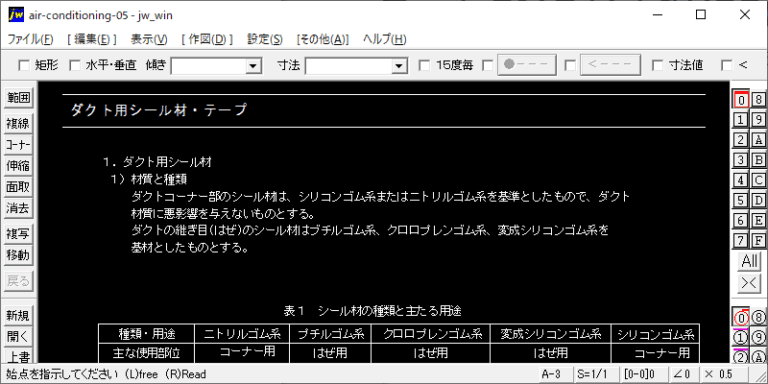Select the コーナー (corner) tool
Image resolution: width=768 pixels, height=384 pixels.
click(x=18, y=145)
